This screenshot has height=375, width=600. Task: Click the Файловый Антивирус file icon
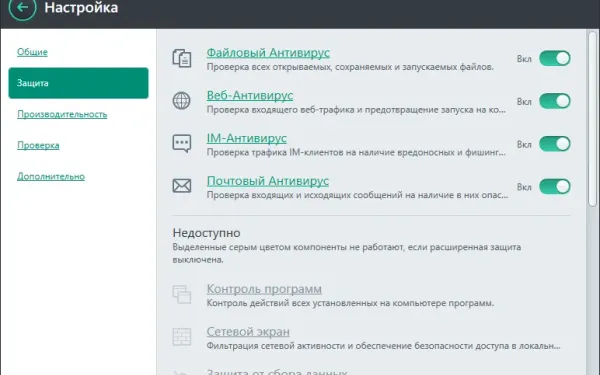click(x=182, y=59)
